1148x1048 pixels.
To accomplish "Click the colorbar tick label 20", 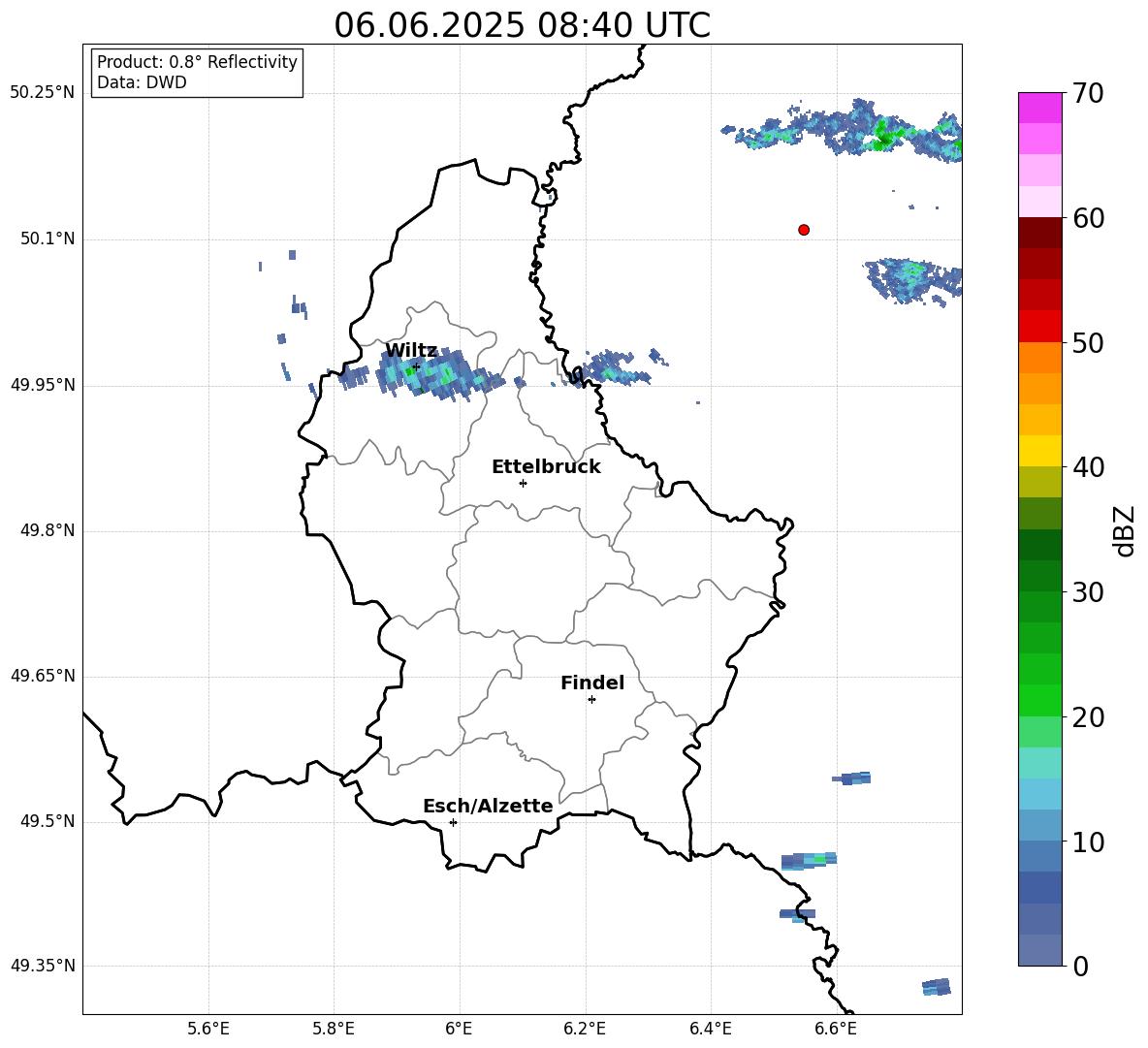I will 1088,717.
